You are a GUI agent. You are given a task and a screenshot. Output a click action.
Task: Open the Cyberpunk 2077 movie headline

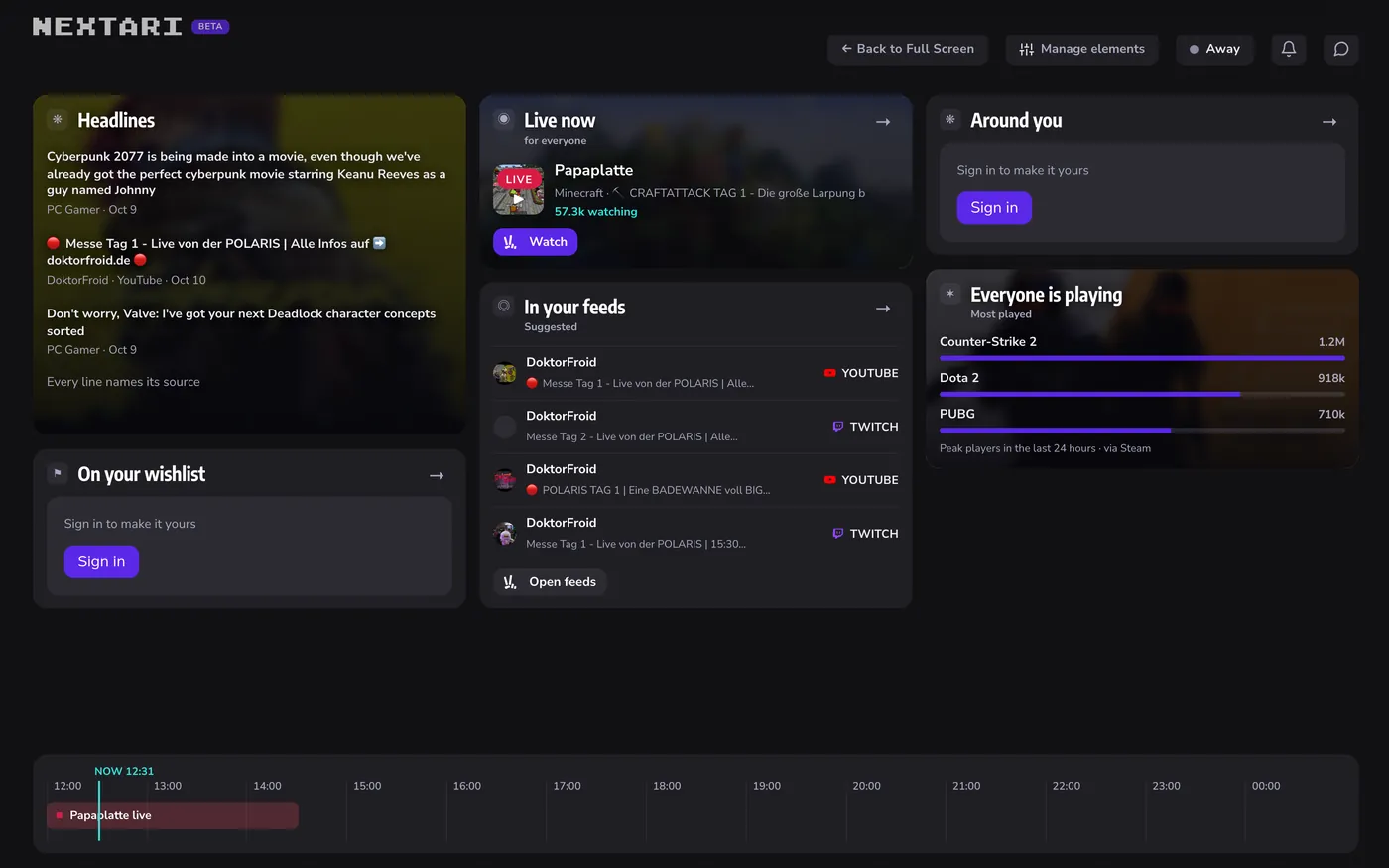pyautogui.click(x=248, y=174)
